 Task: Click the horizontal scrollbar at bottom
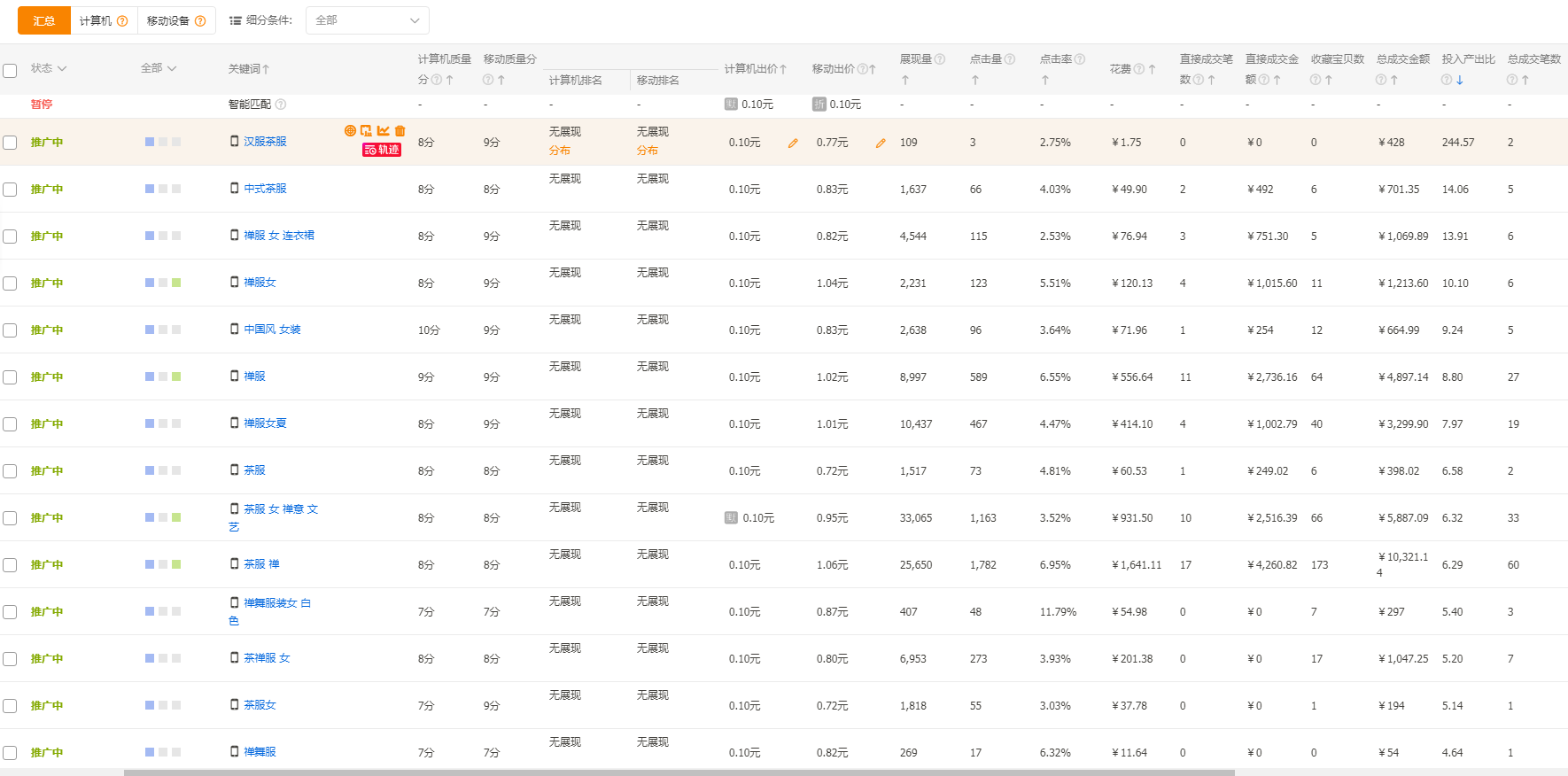point(679,772)
